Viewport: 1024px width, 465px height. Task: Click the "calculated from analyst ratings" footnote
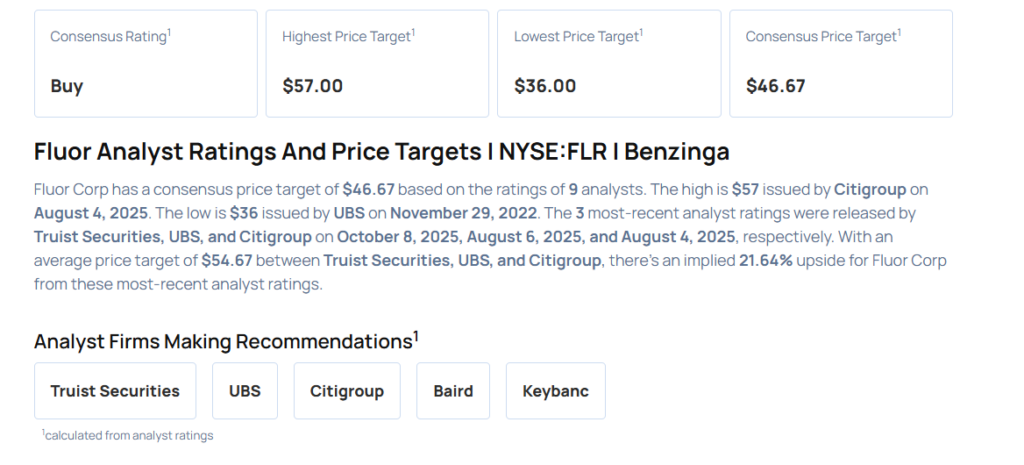(128, 435)
